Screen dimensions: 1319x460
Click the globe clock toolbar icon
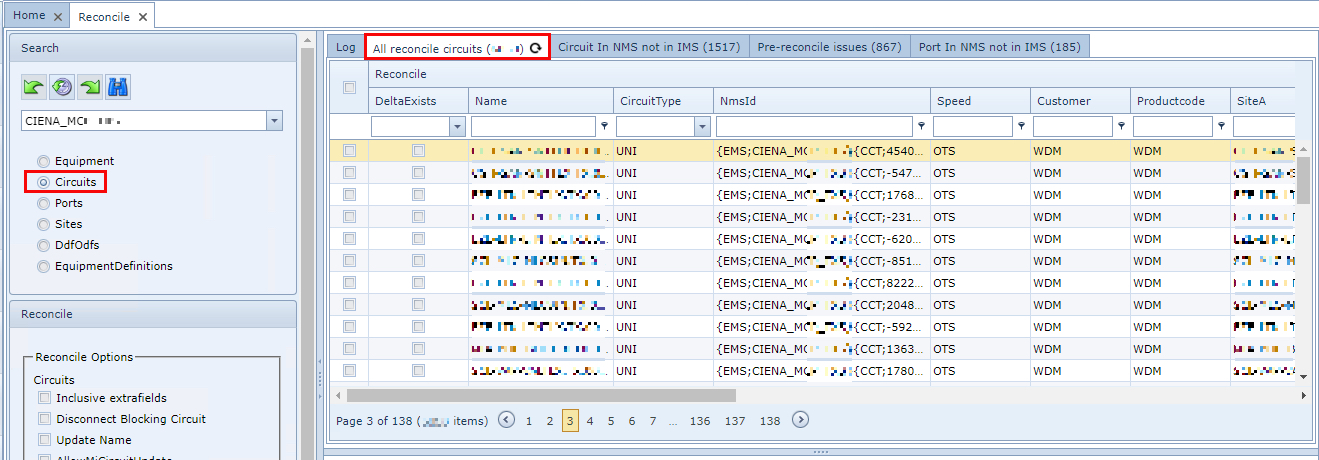pos(63,88)
